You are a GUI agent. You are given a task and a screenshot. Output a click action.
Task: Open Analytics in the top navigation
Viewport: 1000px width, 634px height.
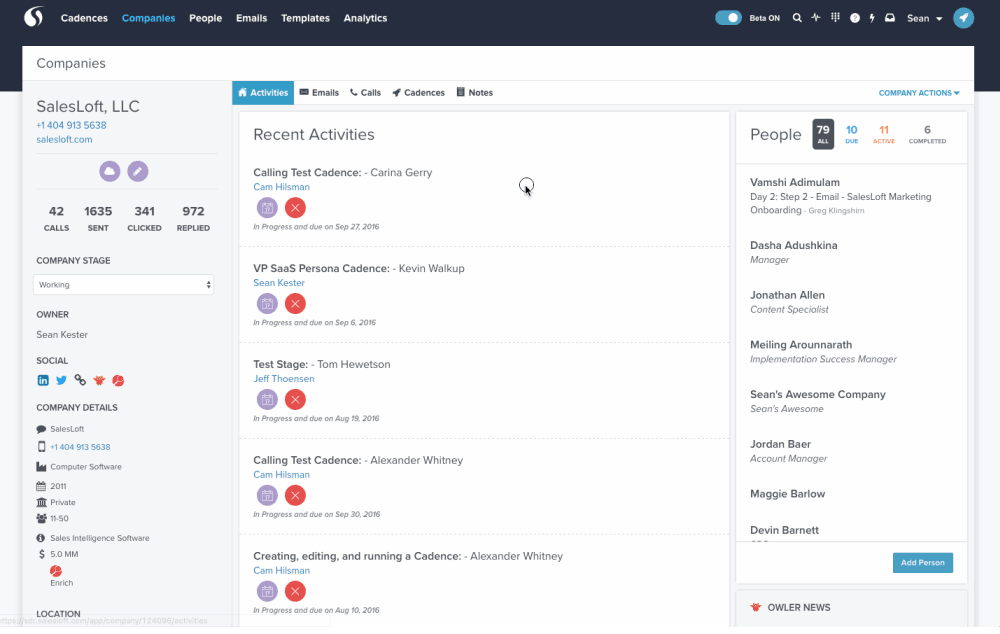click(x=365, y=18)
